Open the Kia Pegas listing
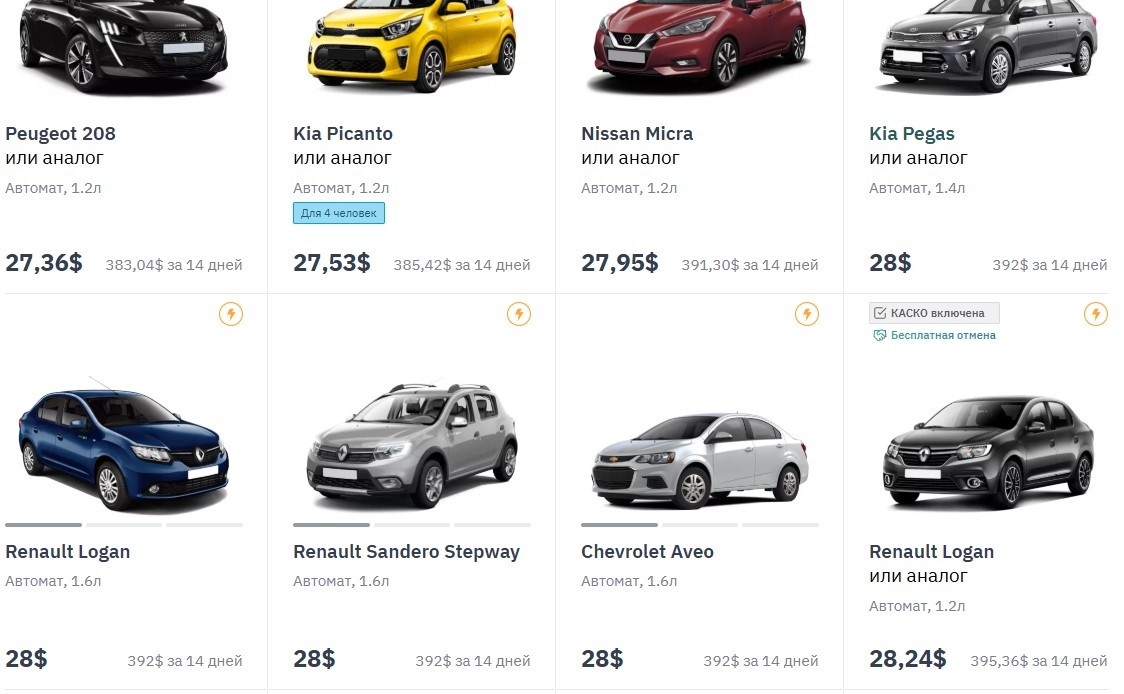 pos(911,133)
